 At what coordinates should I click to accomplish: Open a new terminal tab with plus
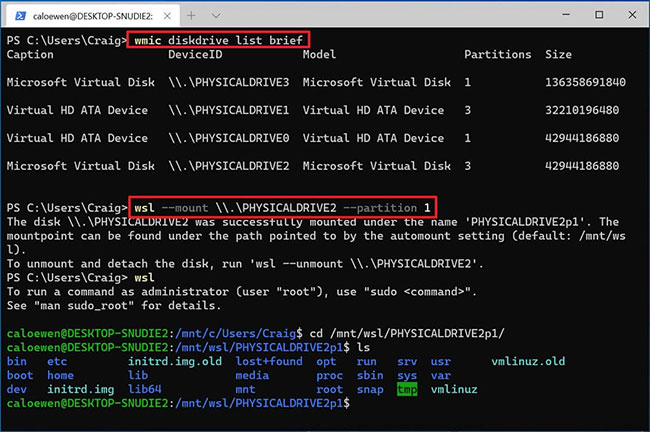(191, 16)
